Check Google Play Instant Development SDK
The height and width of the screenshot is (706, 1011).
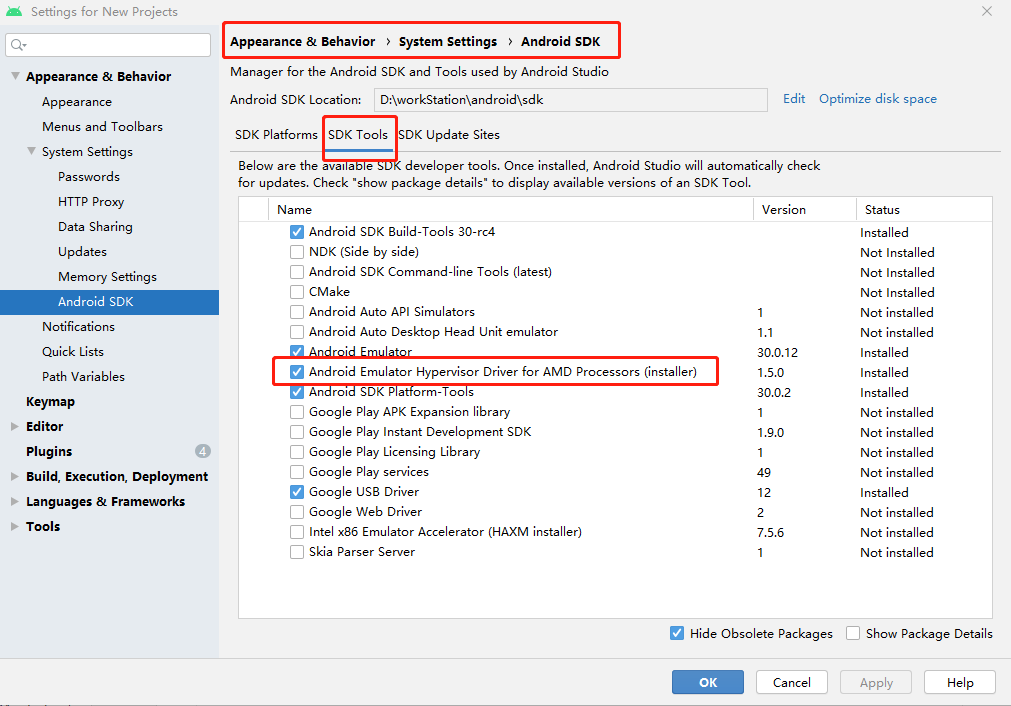point(297,431)
